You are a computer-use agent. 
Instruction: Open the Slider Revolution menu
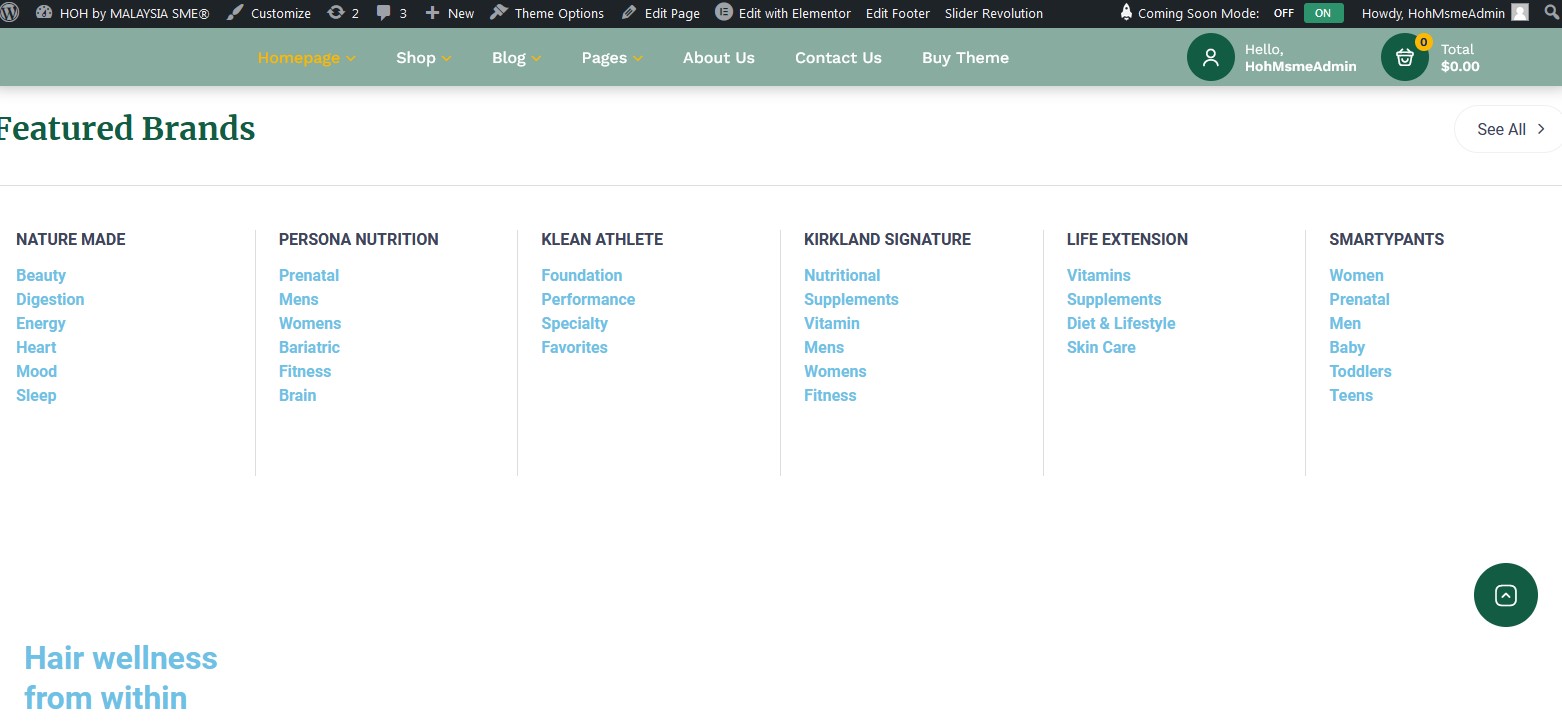pyautogui.click(x=994, y=13)
